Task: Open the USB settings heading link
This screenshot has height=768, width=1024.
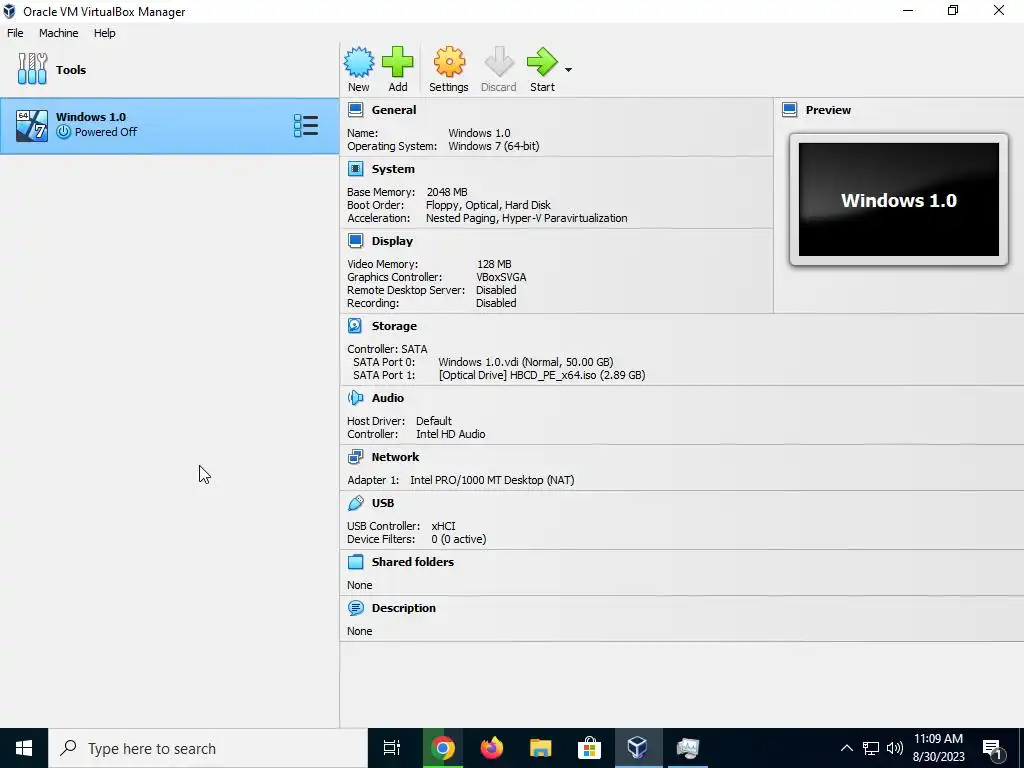Action: click(383, 503)
